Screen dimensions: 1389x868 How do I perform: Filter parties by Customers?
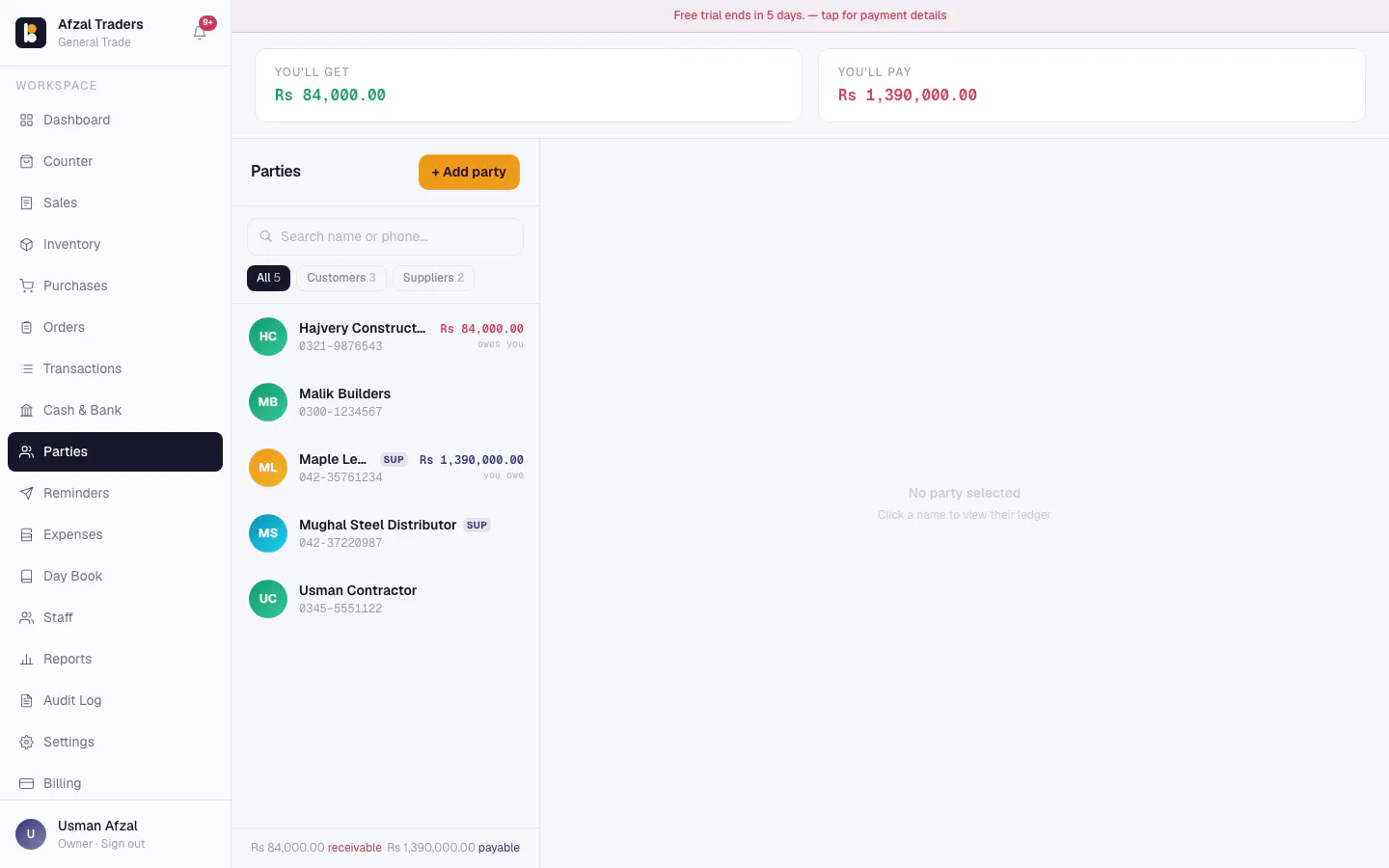click(341, 278)
